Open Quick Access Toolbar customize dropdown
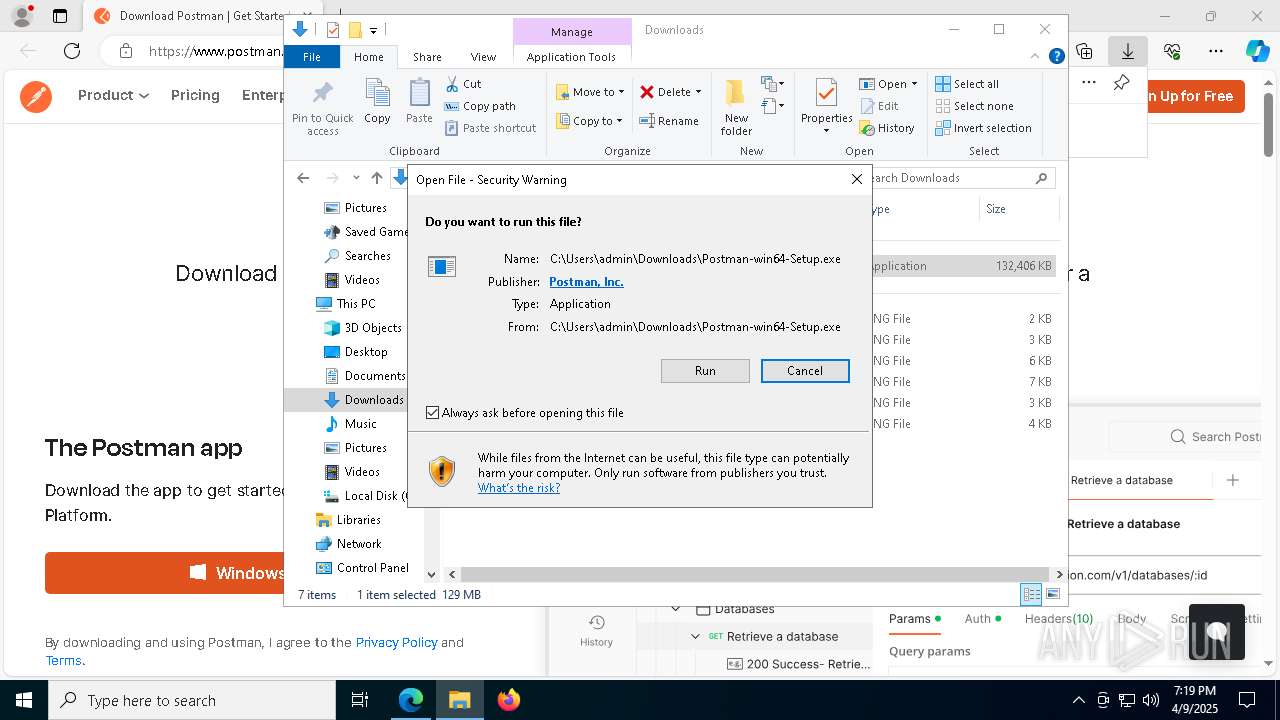1280x720 pixels. click(x=373, y=30)
